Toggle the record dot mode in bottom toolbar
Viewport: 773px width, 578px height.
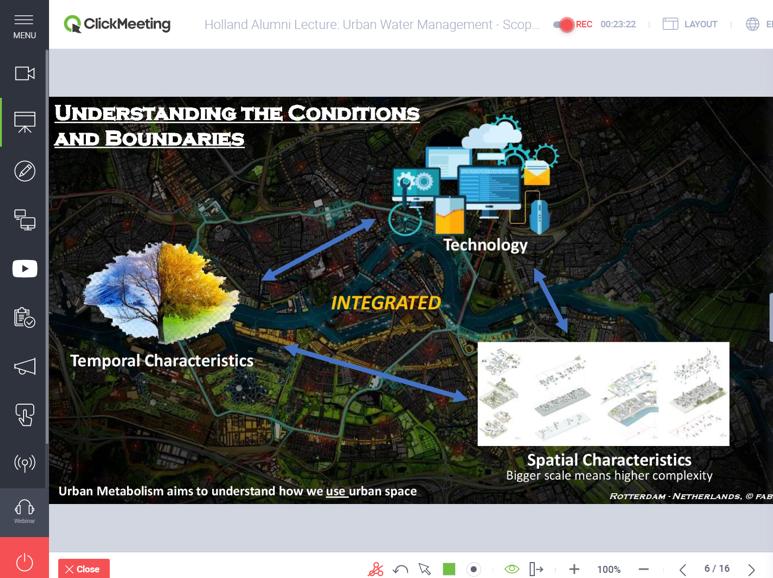tap(474, 569)
